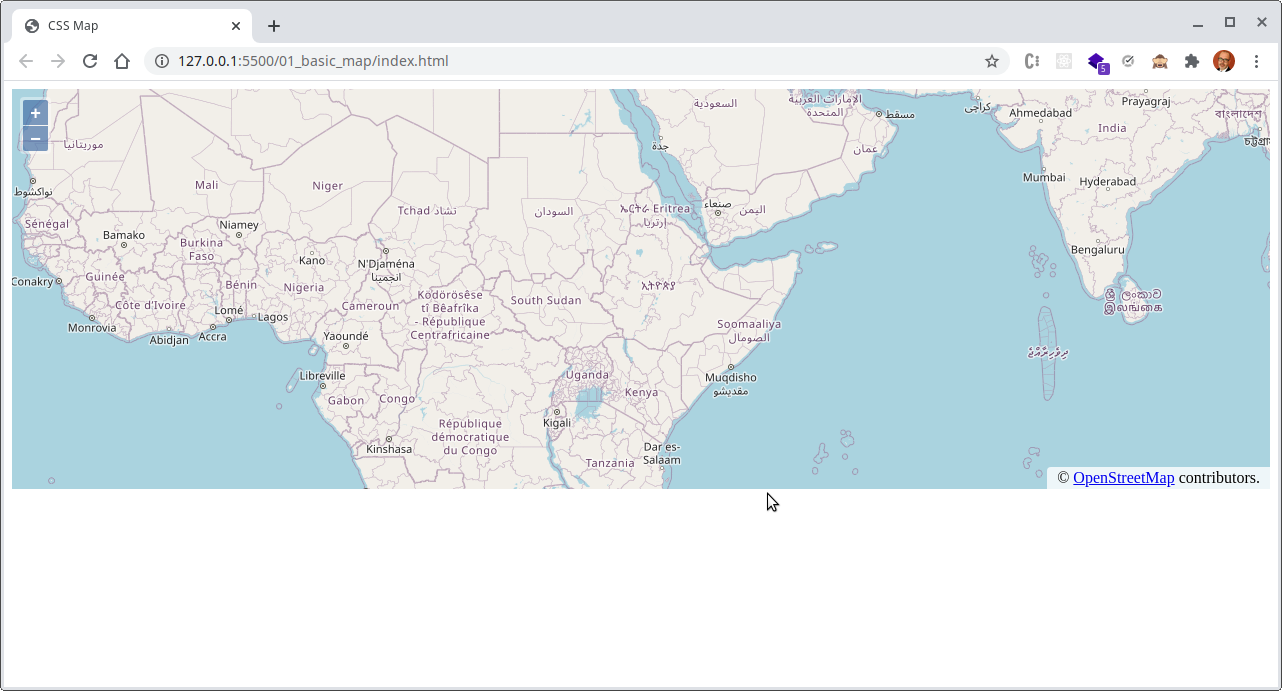Select the CSS Map tab

120,26
